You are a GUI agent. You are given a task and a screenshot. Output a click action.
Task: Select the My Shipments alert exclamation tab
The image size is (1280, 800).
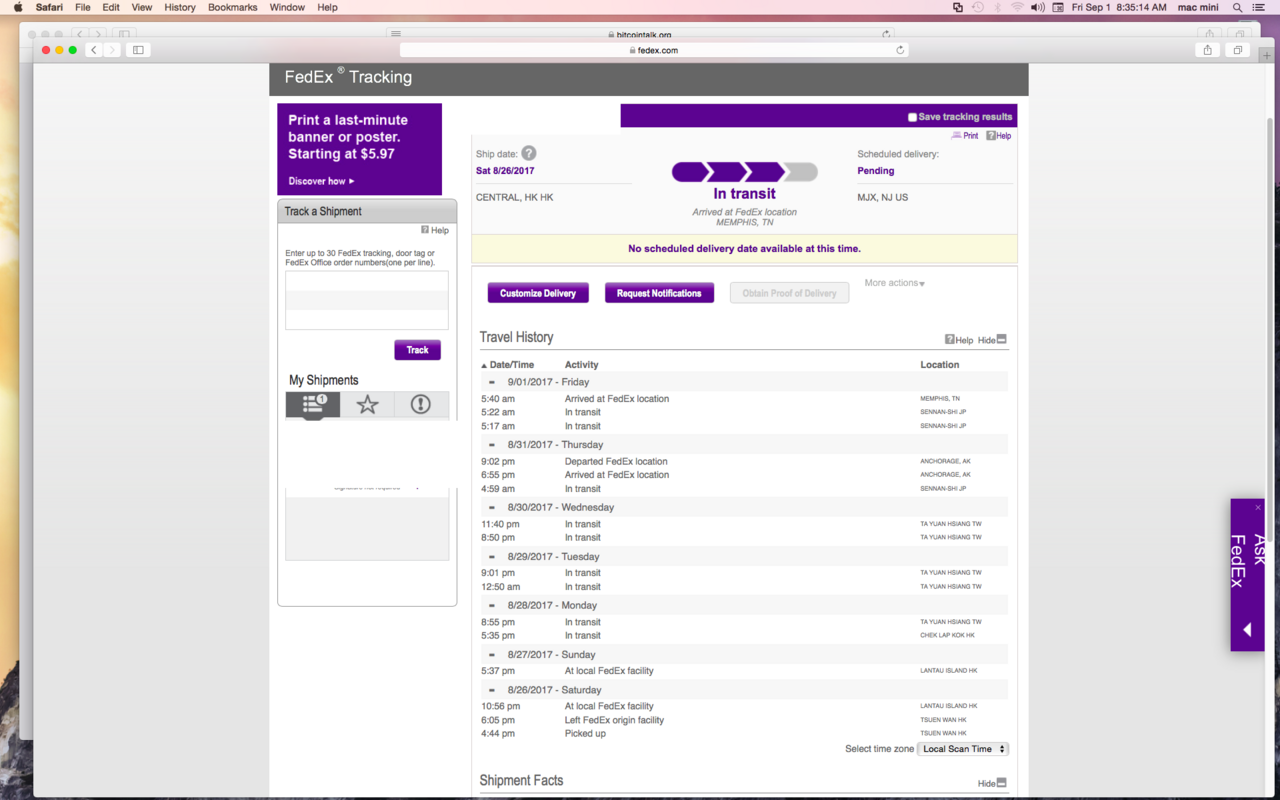pos(421,404)
